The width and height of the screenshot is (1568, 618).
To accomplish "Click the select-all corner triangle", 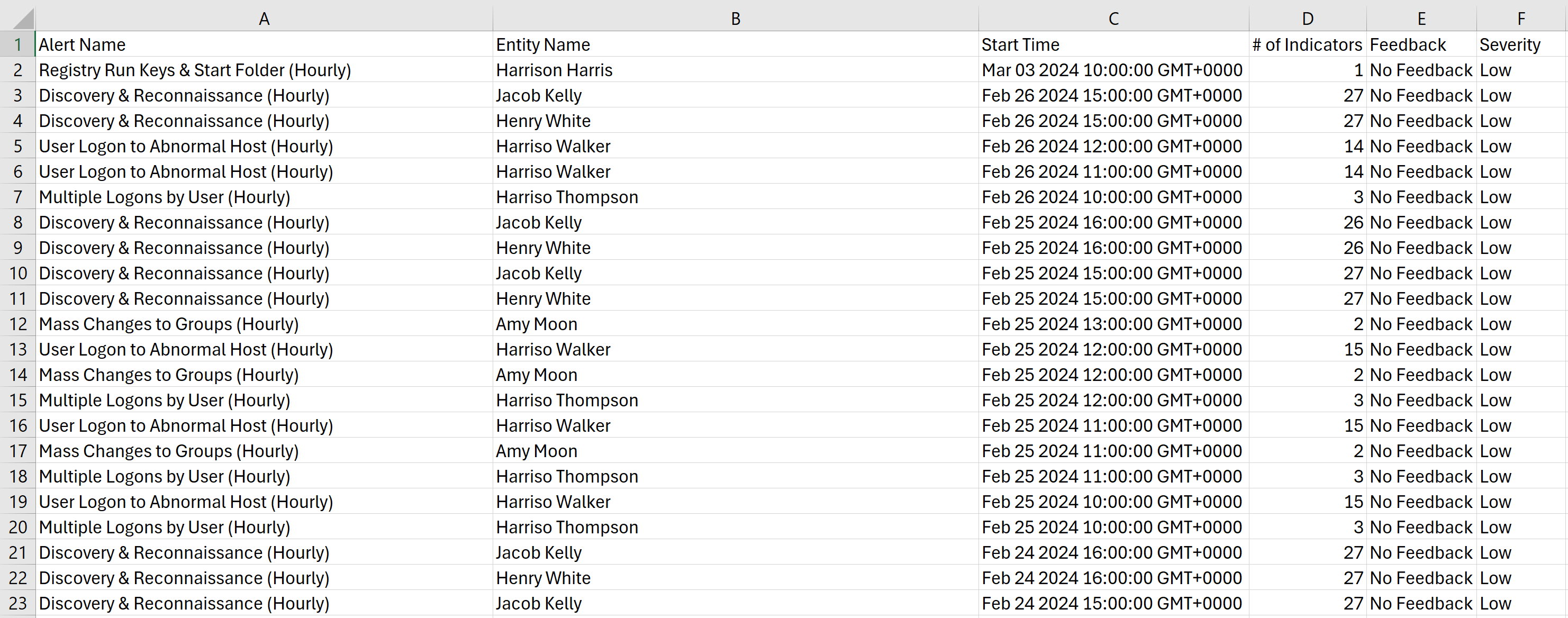I will pos(19,17).
